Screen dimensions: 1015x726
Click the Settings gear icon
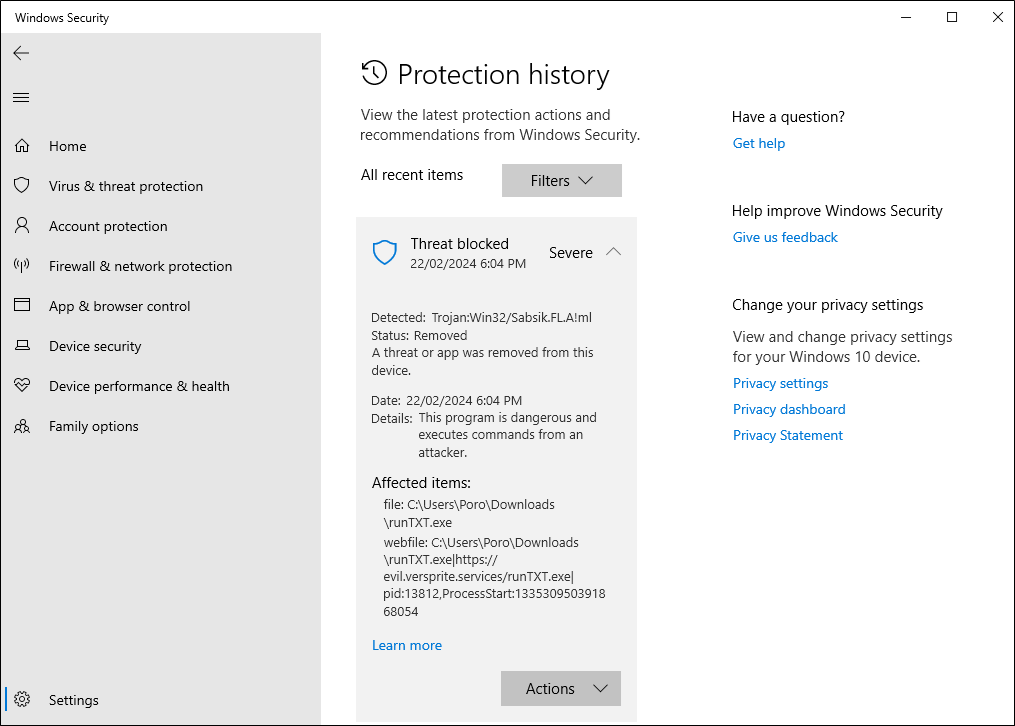22,699
